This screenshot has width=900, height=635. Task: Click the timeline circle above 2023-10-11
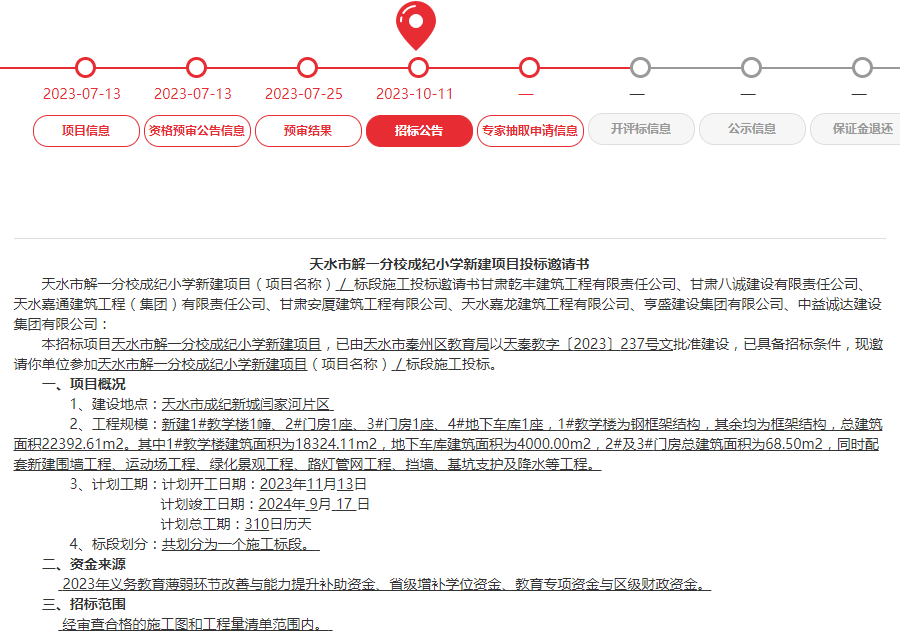click(418, 70)
